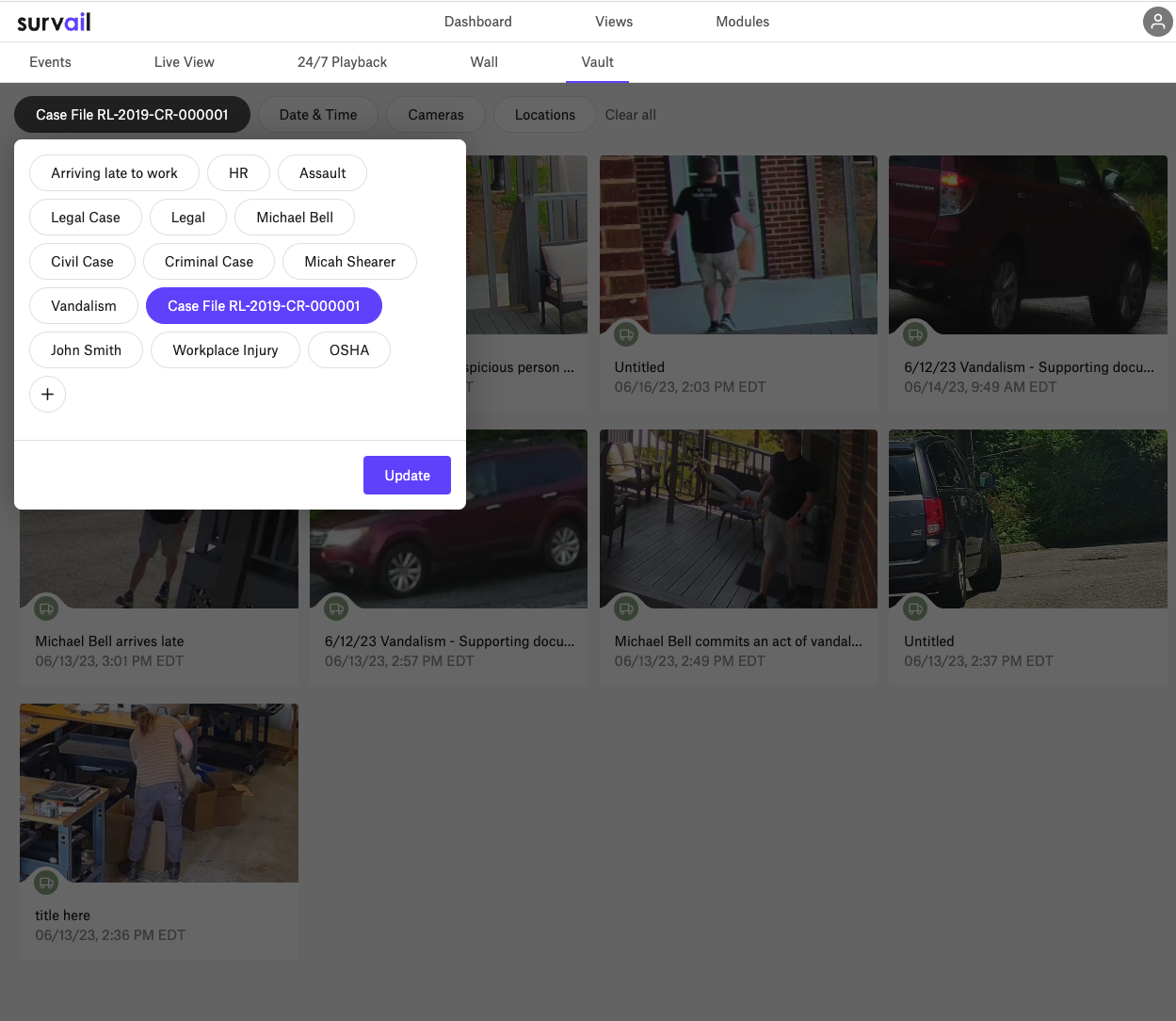
Task: Open the 06/14/23 red car vandalism thumbnail
Action: coord(1028,245)
